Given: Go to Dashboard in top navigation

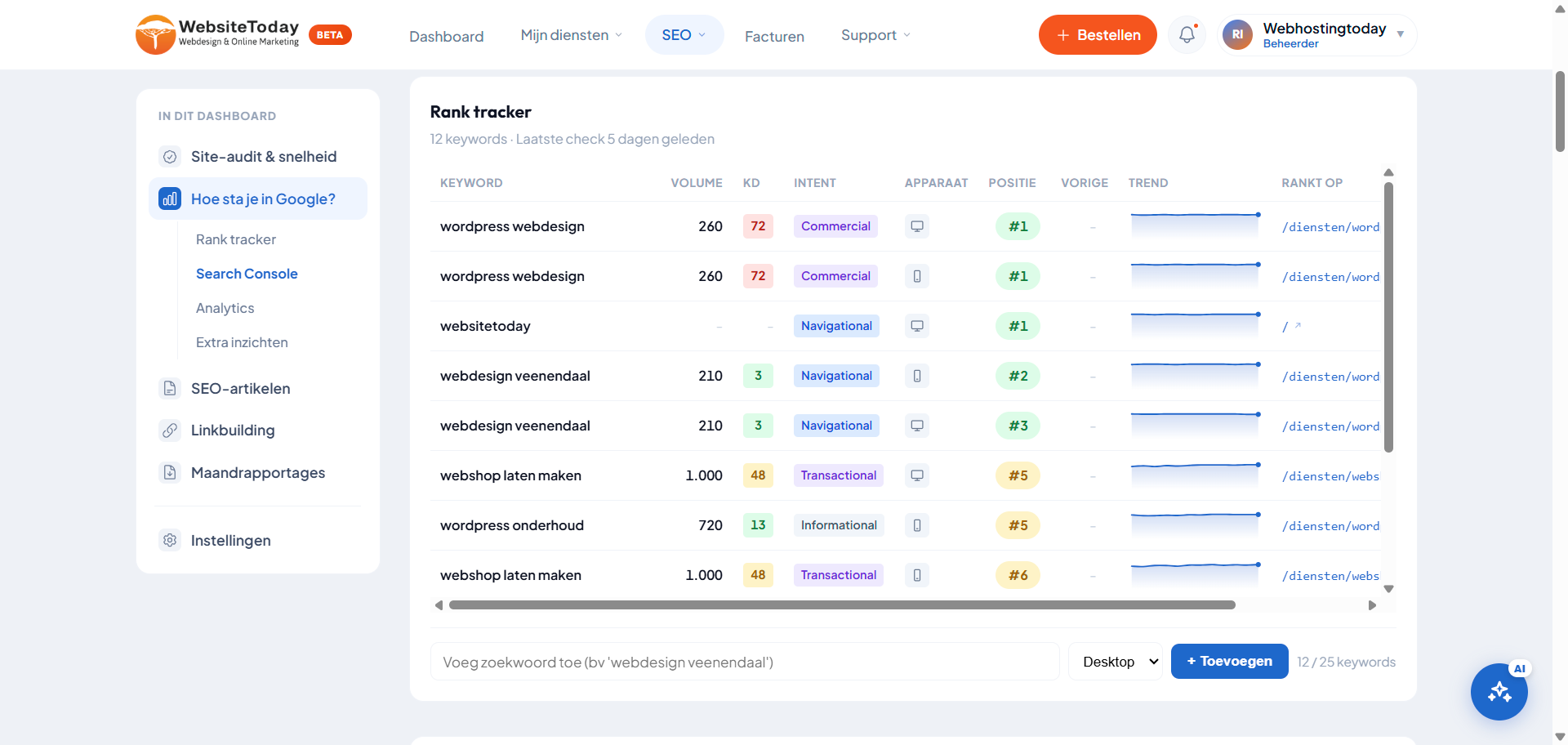Looking at the screenshot, I should coord(447,36).
